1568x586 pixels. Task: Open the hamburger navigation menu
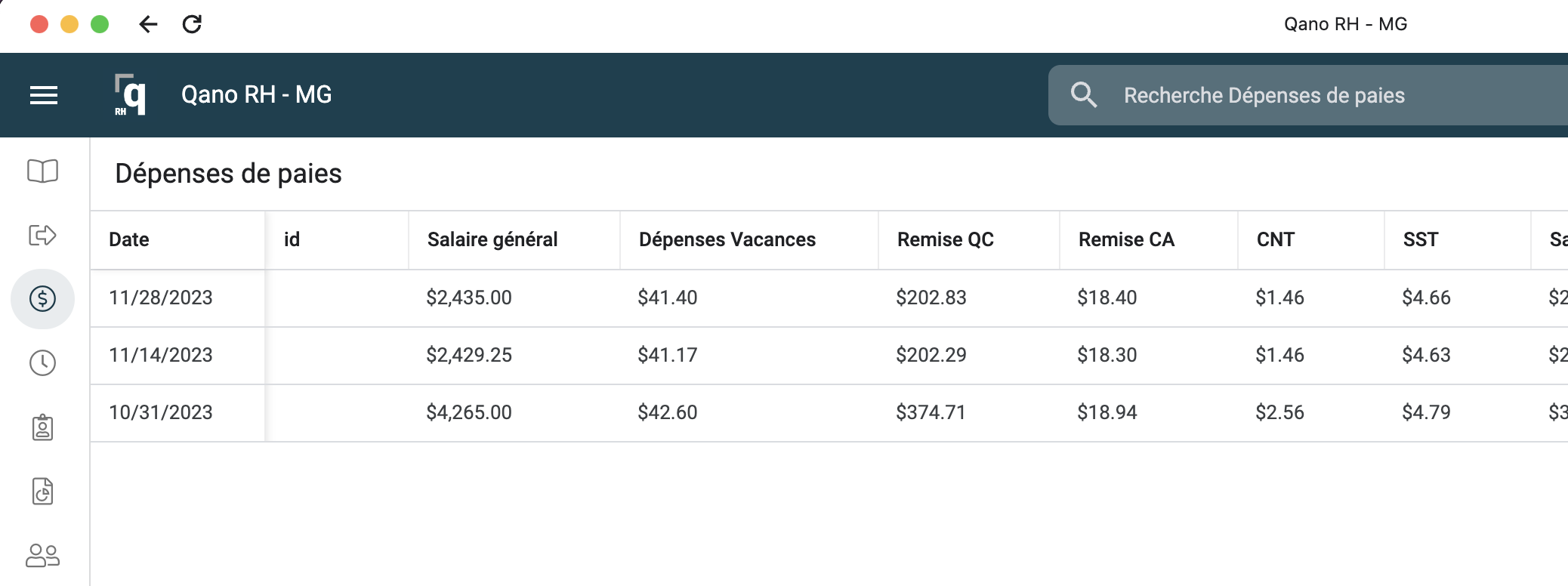click(44, 95)
